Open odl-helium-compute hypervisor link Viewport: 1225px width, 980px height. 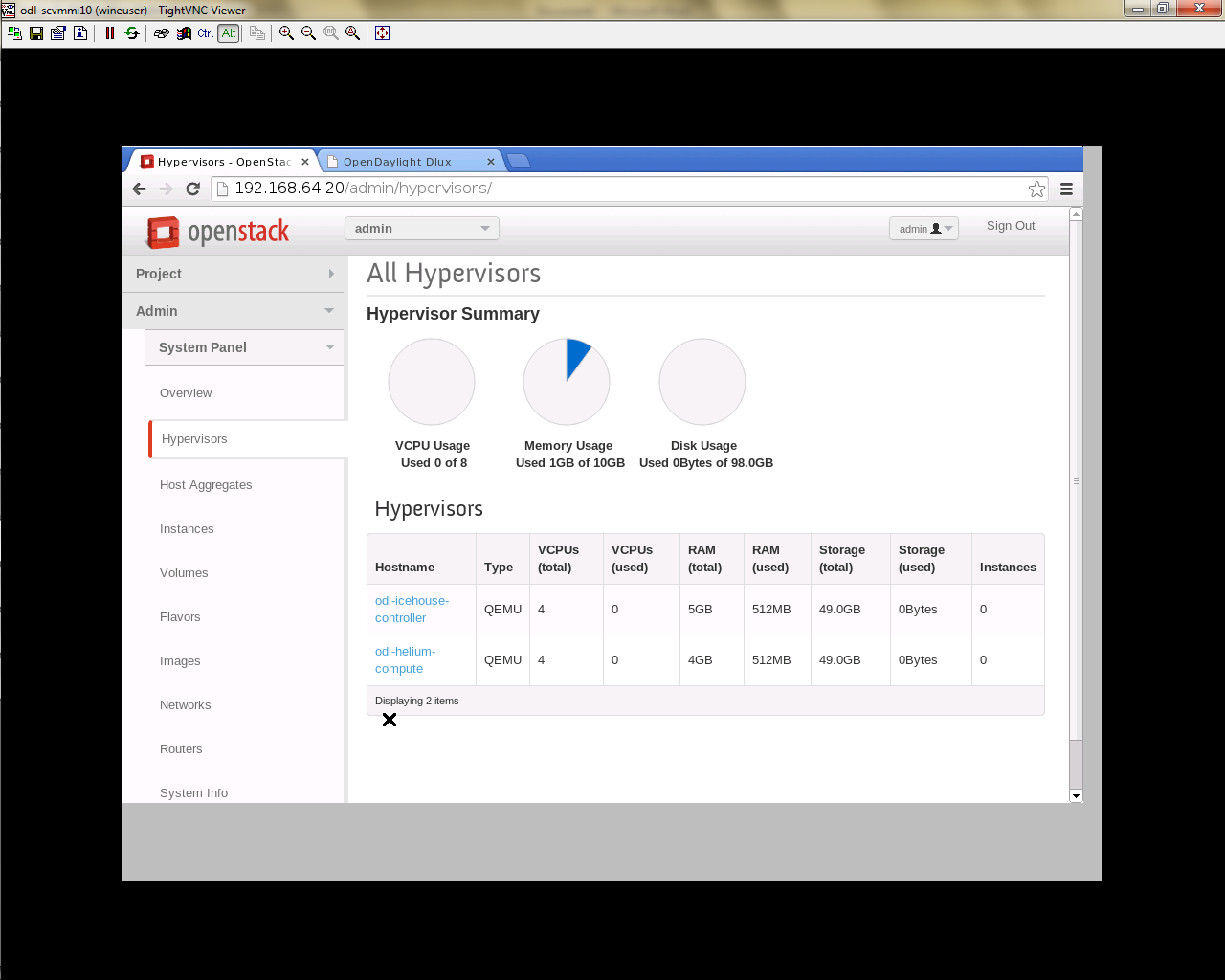[x=405, y=660]
